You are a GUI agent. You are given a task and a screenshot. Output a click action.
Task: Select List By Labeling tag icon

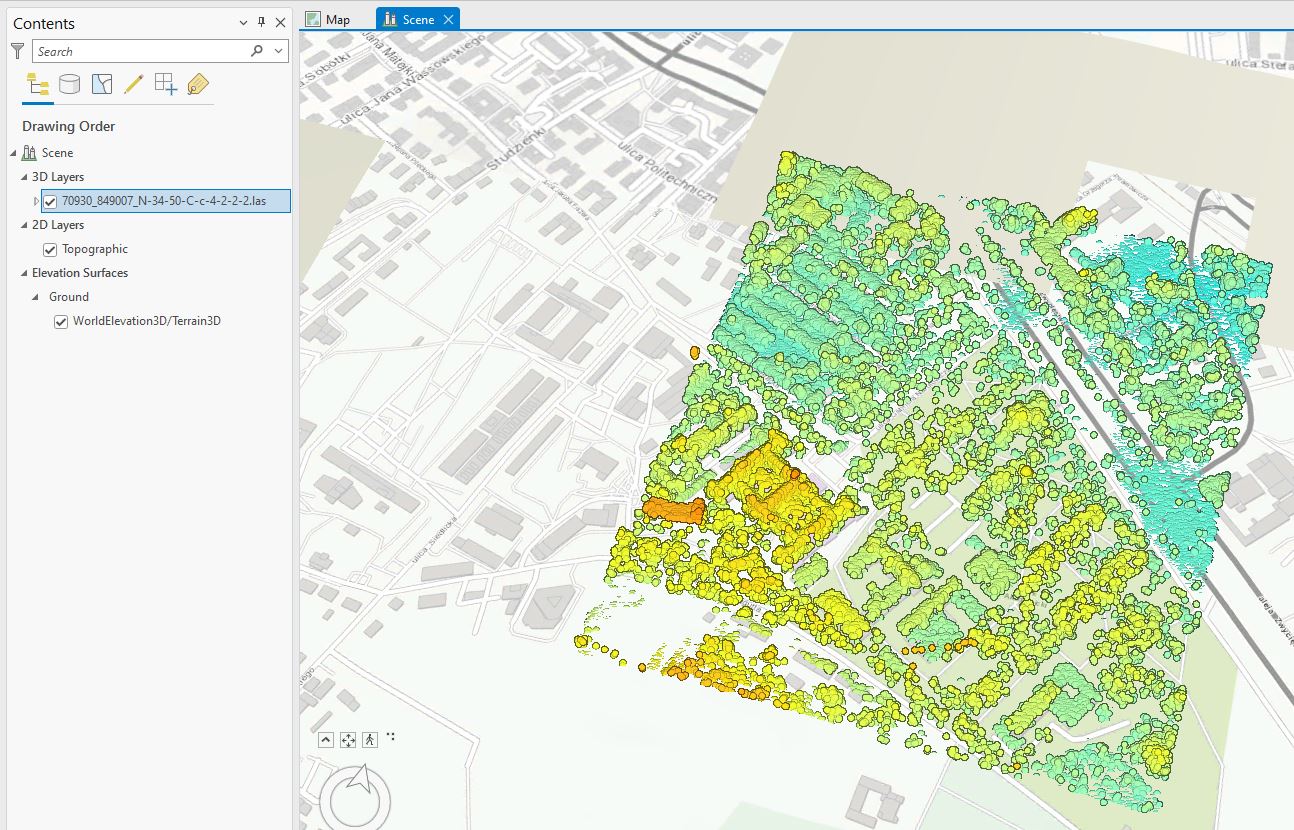[197, 85]
